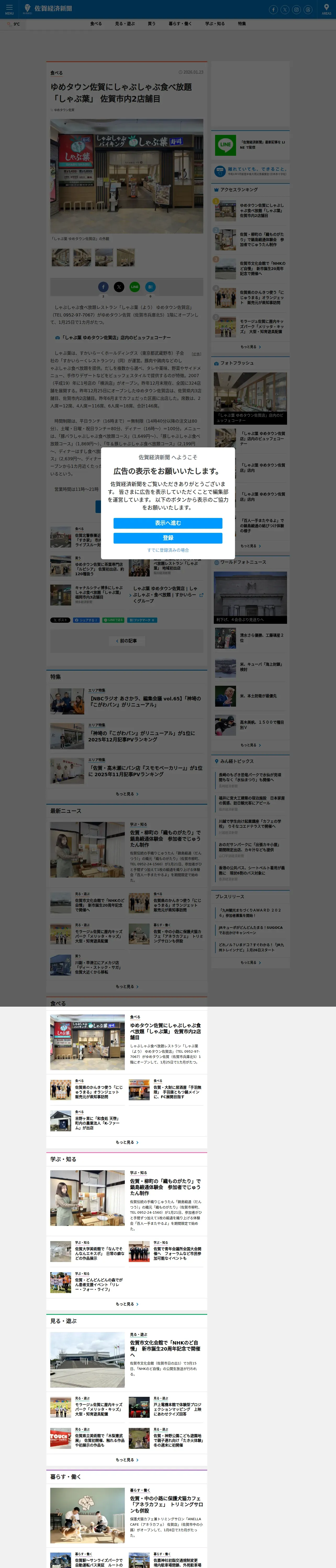Click the 佐賀経済新聞 site logo

click(48, 9)
